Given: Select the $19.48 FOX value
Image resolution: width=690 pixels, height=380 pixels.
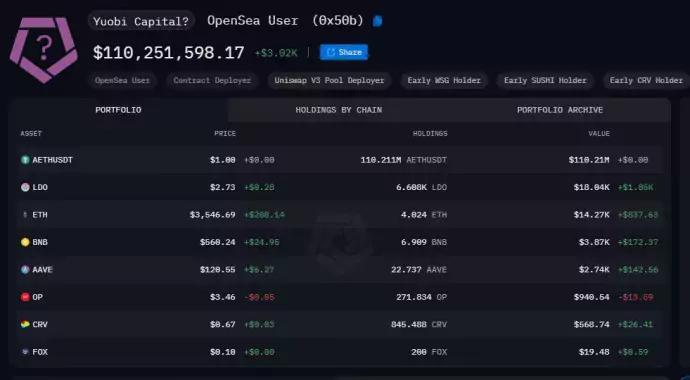Looking at the screenshot, I should pos(594,352).
